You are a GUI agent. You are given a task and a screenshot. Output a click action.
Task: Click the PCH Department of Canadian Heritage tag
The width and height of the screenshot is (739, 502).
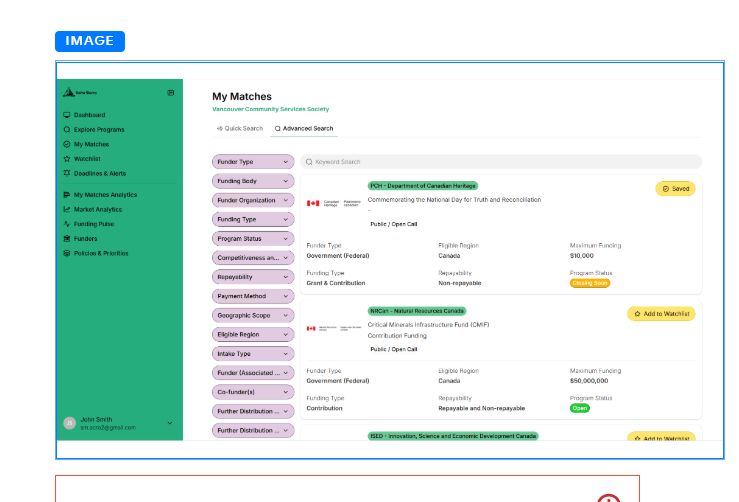(423, 186)
